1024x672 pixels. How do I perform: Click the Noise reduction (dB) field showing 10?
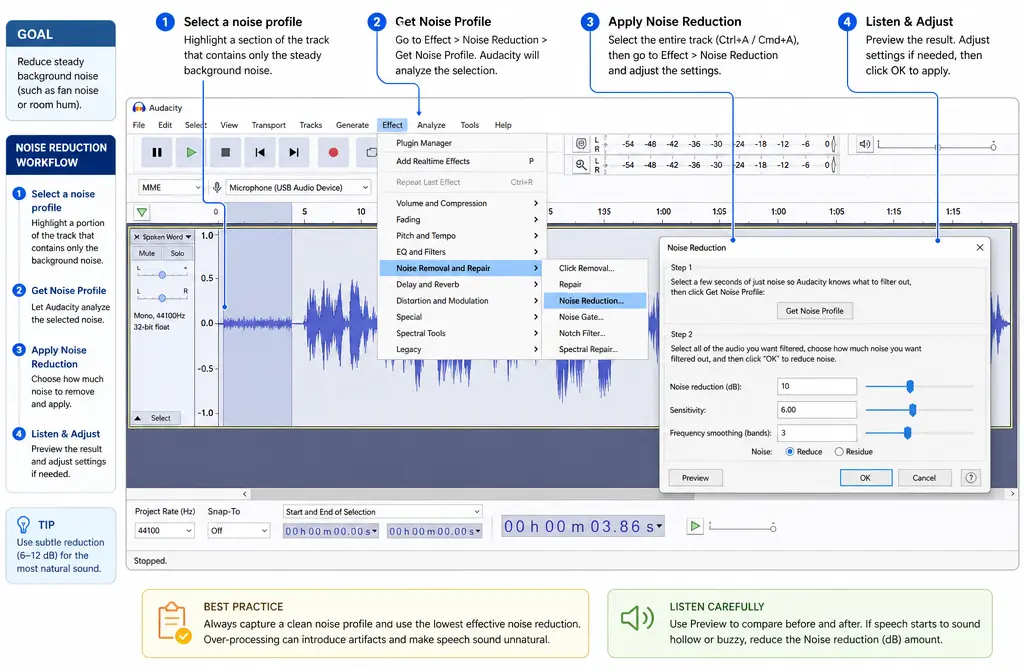pos(817,387)
